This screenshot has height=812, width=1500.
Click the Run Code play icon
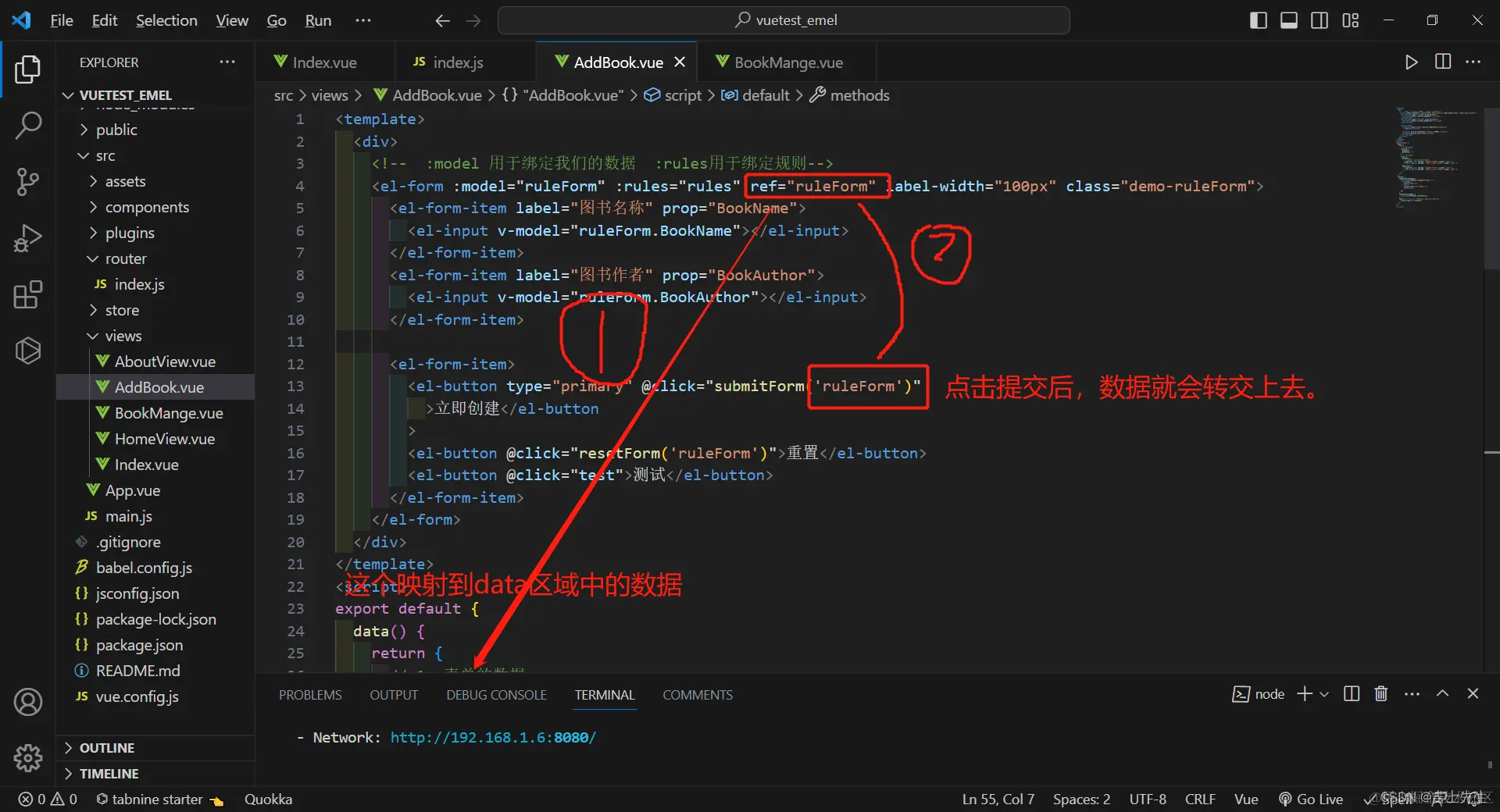(x=1411, y=62)
